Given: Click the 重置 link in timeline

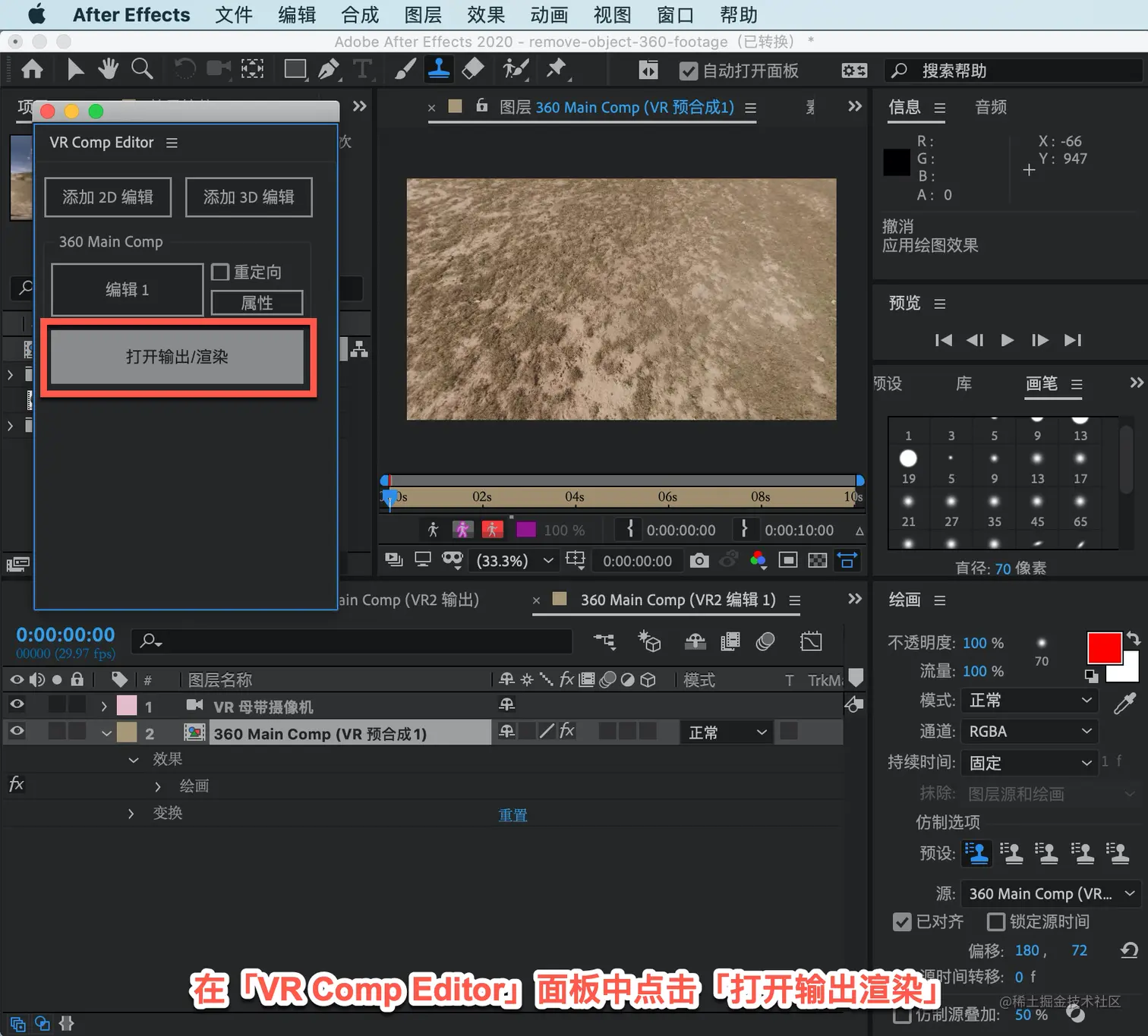Looking at the screenshot, I should 512,815.
